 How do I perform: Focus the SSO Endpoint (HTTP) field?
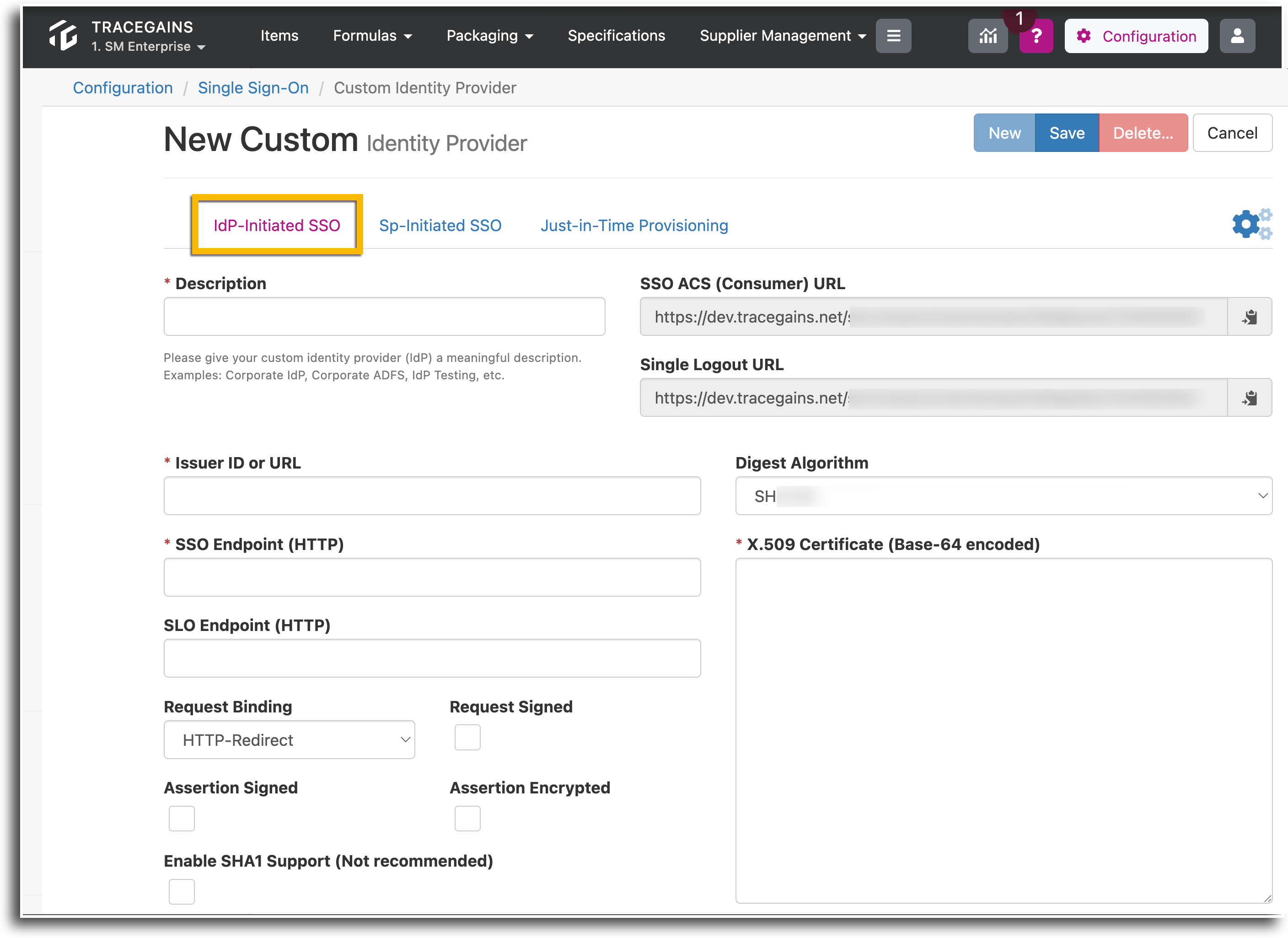432,577
